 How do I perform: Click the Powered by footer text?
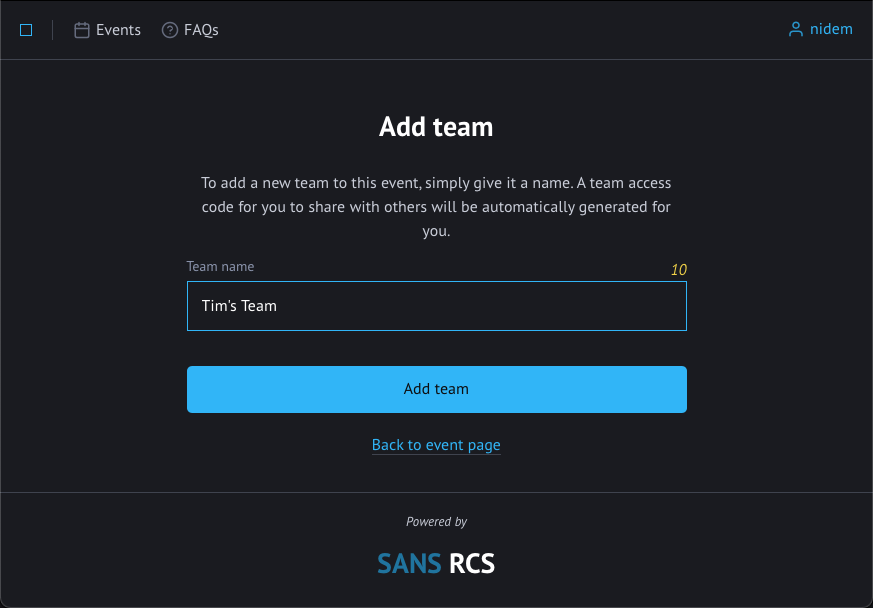pyautogui.click(x=436, y=522)
